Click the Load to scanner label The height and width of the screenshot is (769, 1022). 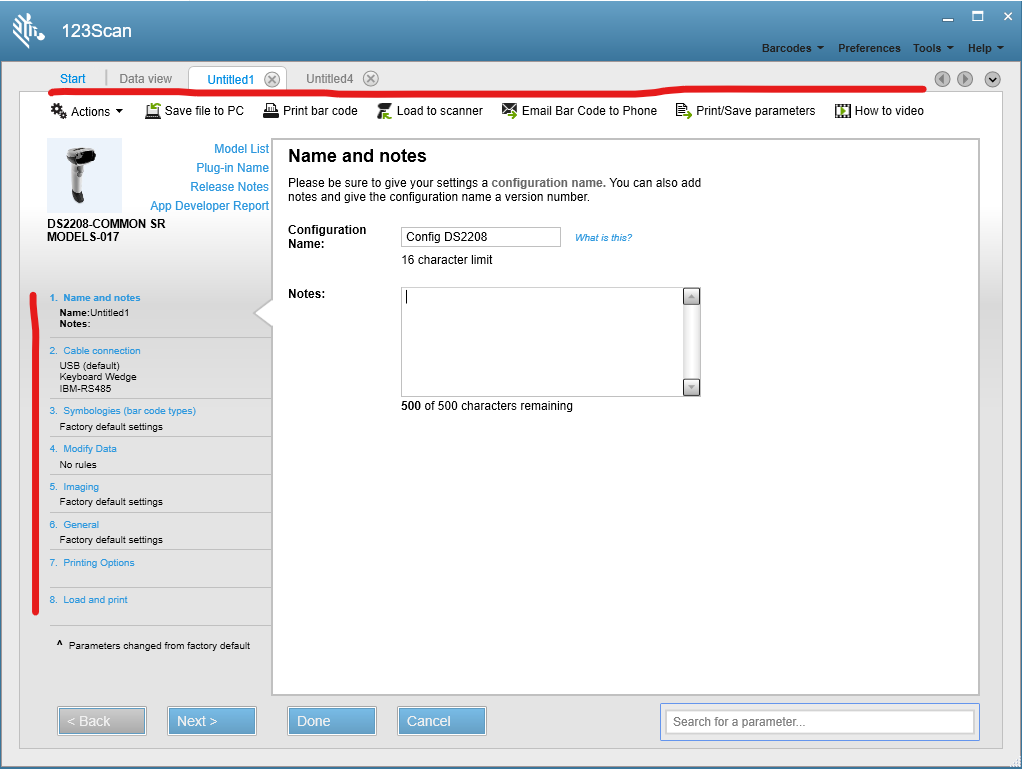point(440,111)
